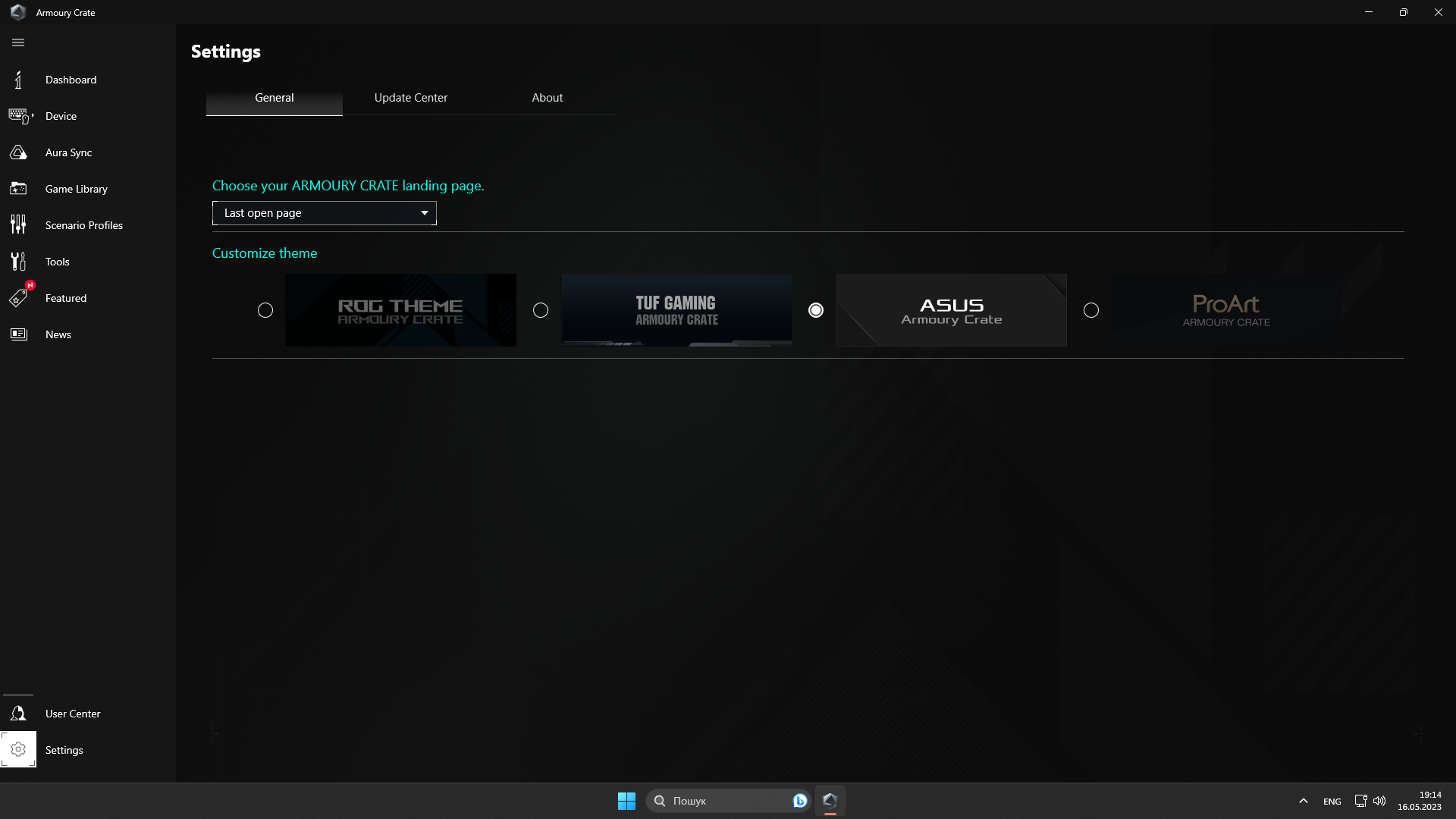Screen dimensions: 1456x819
Task: Go to the Settings section
Action: click(64, 749)
